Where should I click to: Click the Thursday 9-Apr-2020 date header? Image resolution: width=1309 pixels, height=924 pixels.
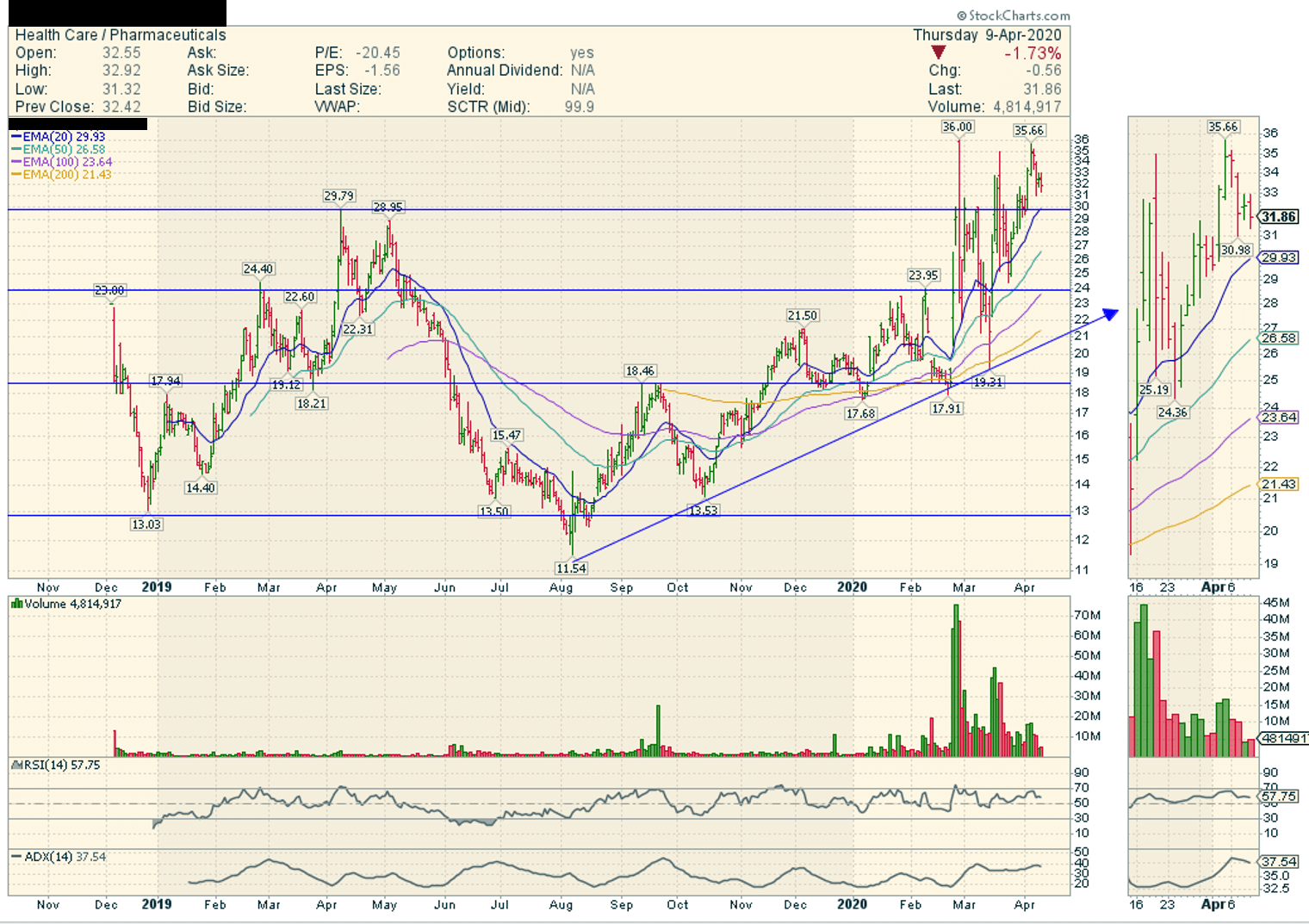pos(987,35)
